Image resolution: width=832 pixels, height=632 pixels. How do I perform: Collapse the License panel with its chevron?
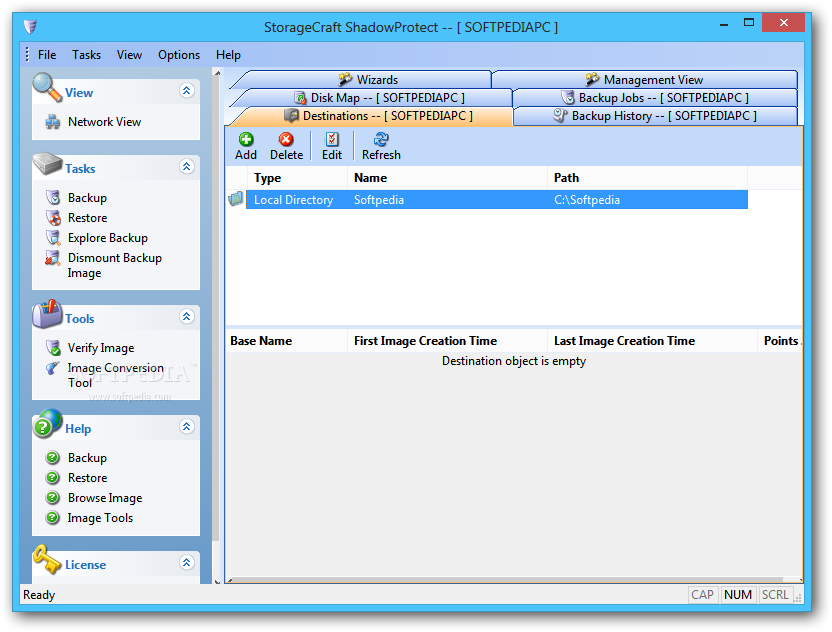(x=186, y=562)
